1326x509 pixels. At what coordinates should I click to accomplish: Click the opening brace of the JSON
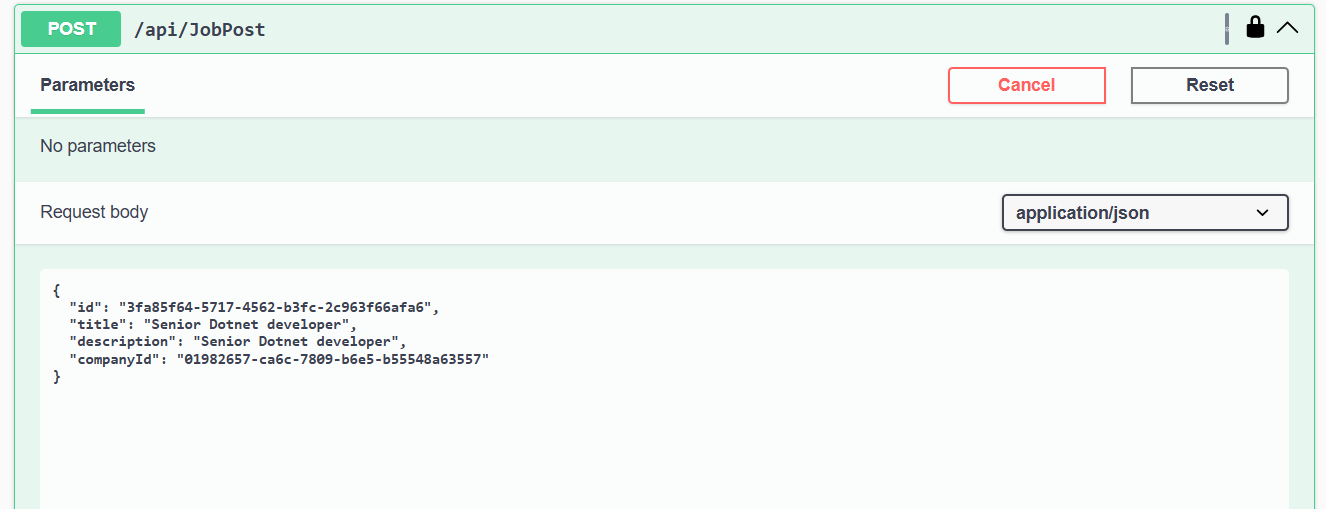(x=57, y=290)
